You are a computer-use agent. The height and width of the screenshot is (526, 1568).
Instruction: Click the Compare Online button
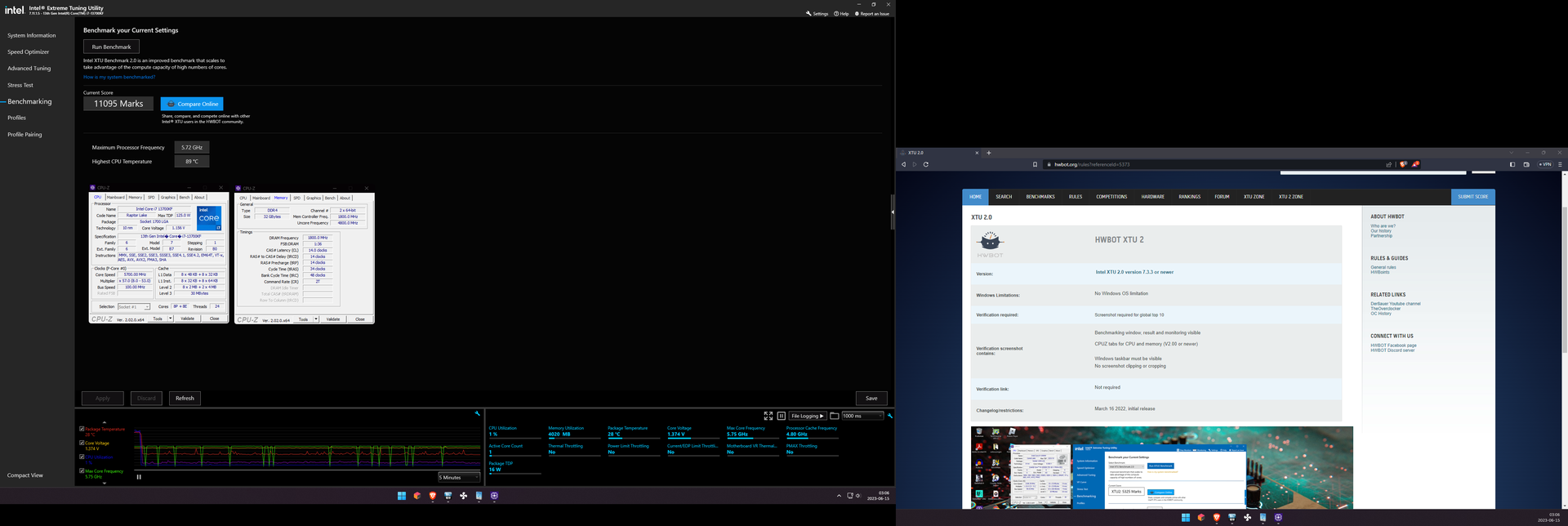tap(192, 104)
